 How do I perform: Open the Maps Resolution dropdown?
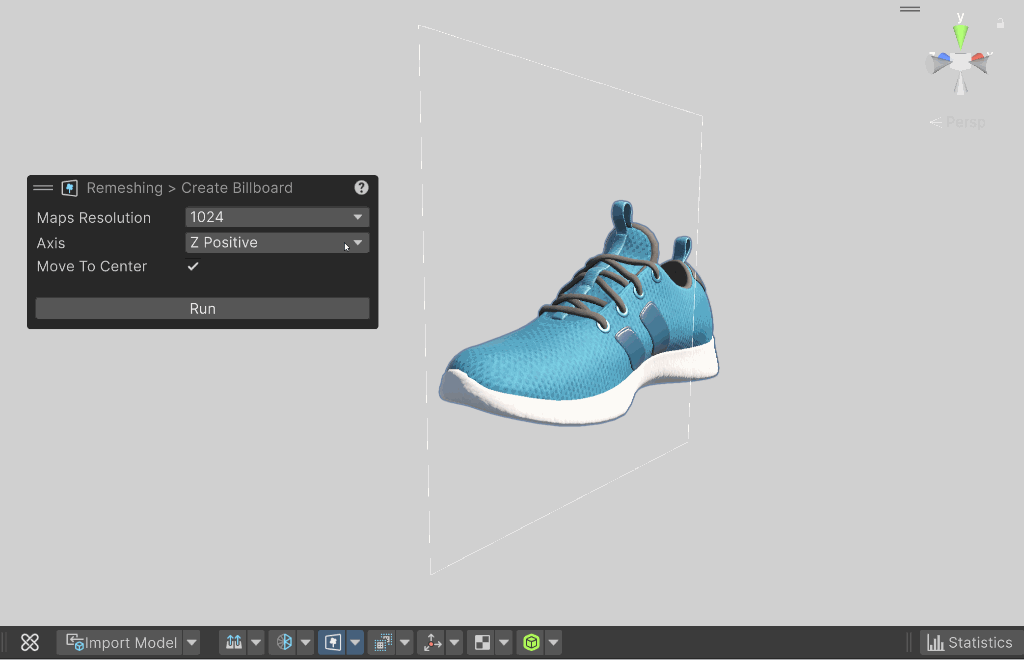(x=277, y=217)
